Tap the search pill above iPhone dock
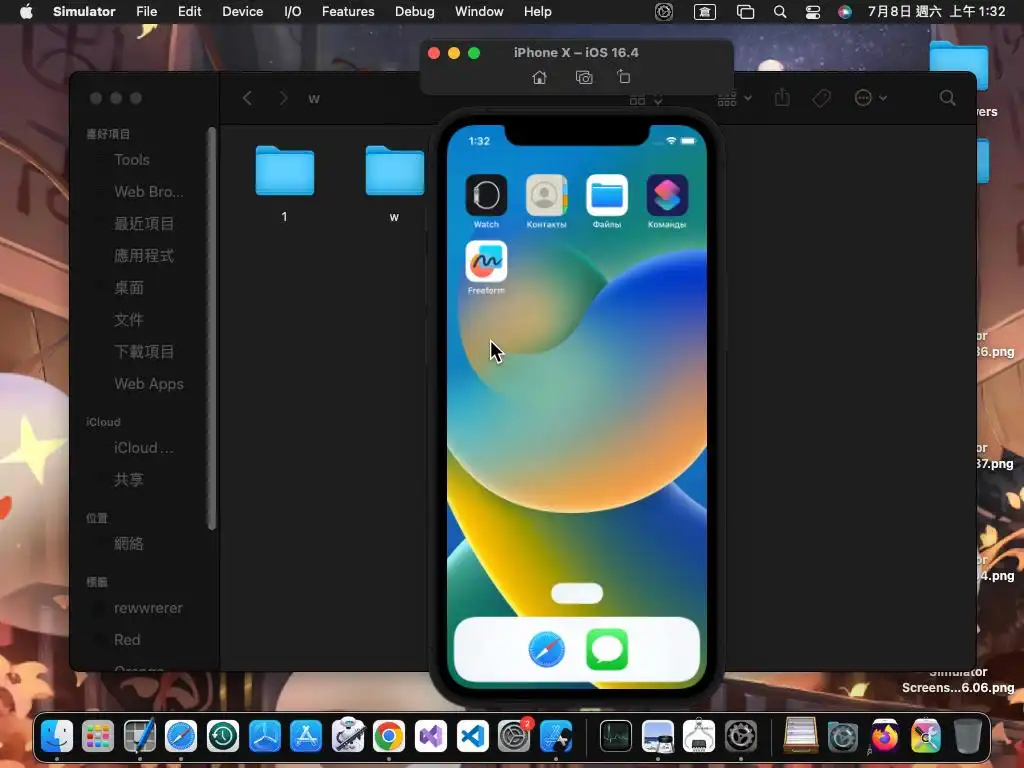 pos(577,593)
